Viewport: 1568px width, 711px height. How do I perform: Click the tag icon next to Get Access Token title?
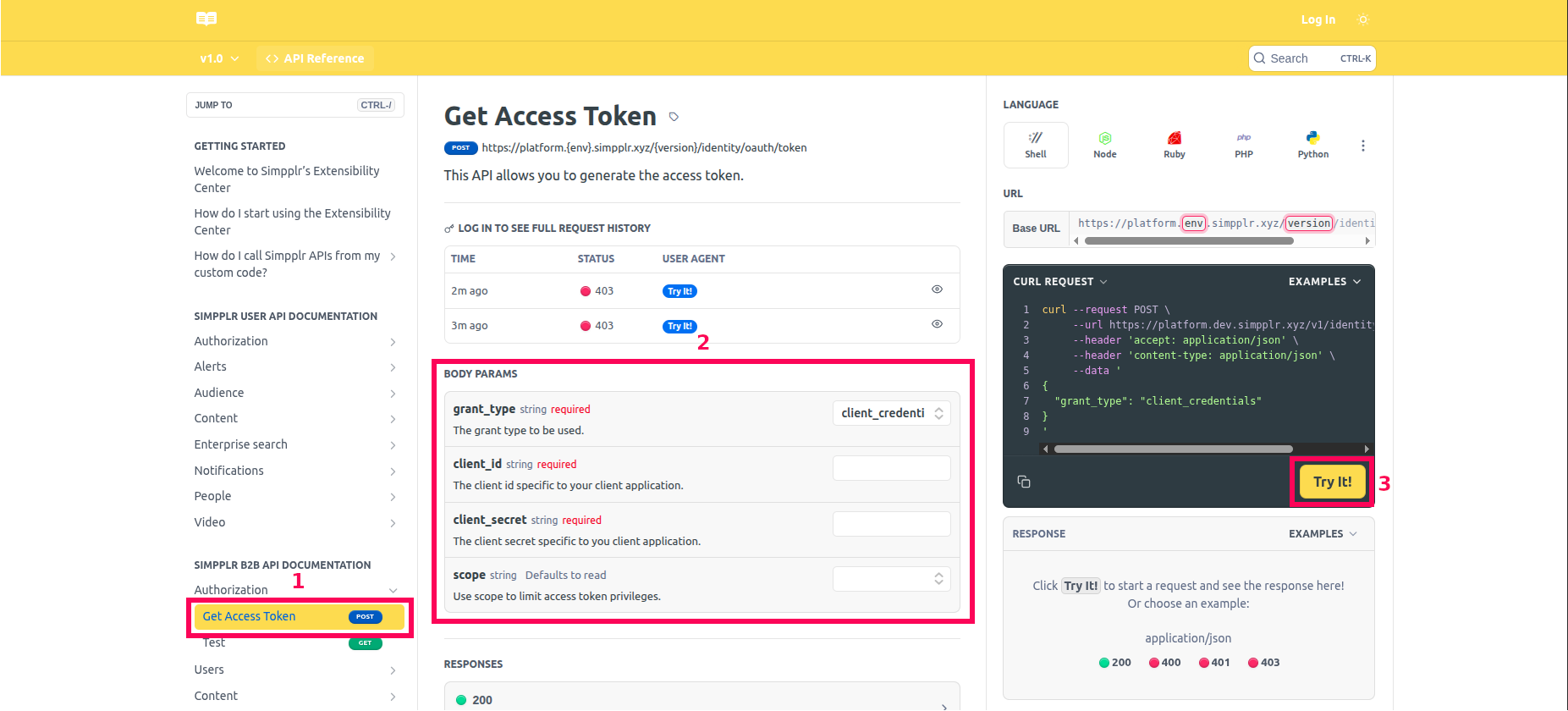(674, 117)
